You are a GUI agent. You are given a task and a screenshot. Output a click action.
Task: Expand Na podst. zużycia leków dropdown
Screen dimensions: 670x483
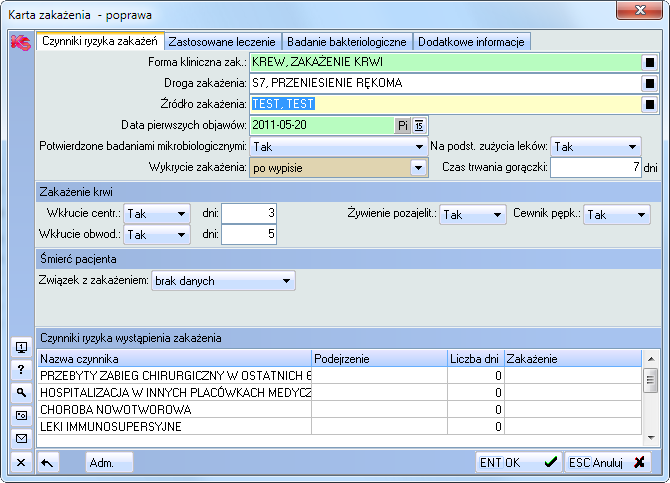click(x=633, y=146)
